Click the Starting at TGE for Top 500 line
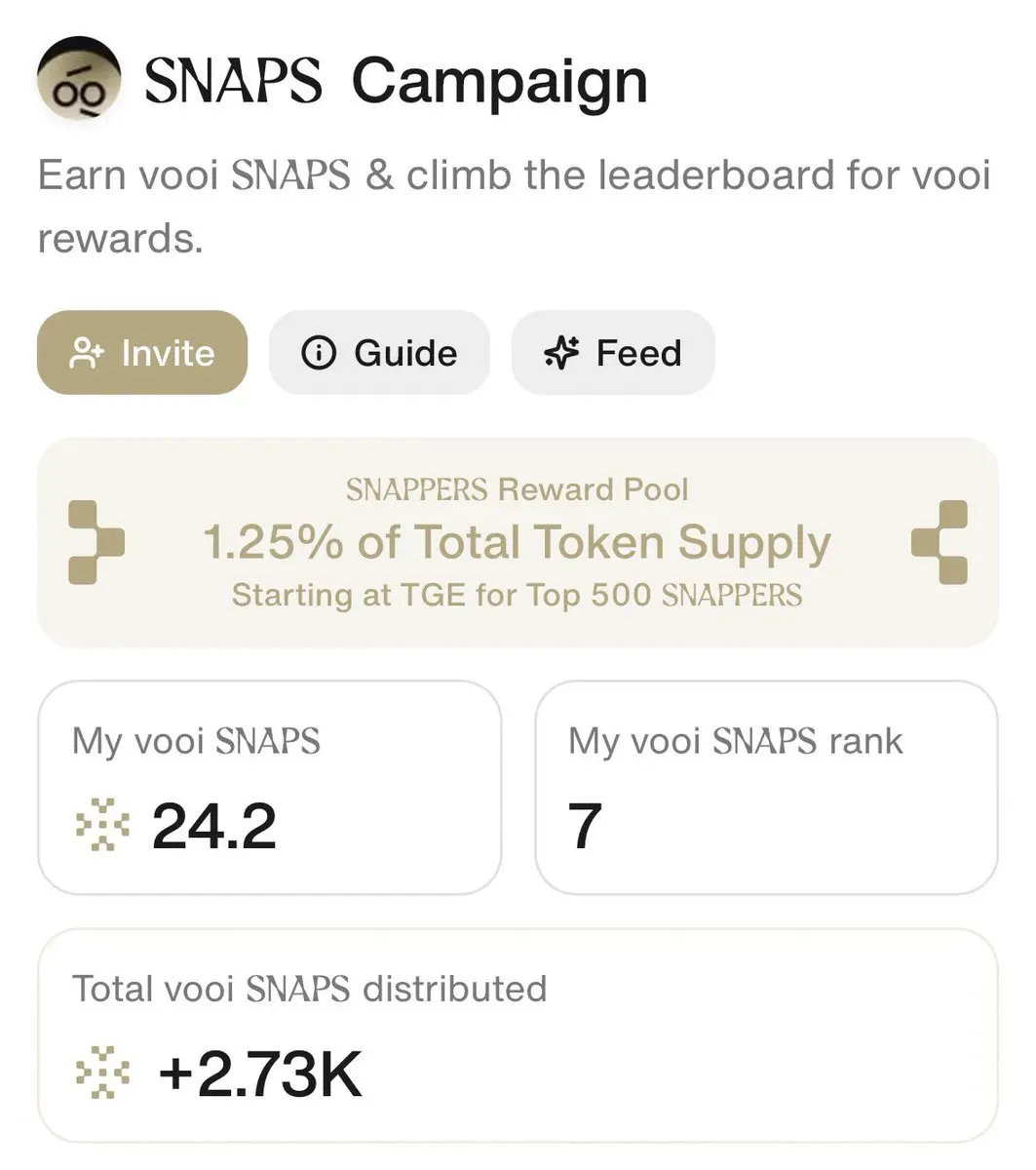 pyautogui.click(x=517, y=594)
